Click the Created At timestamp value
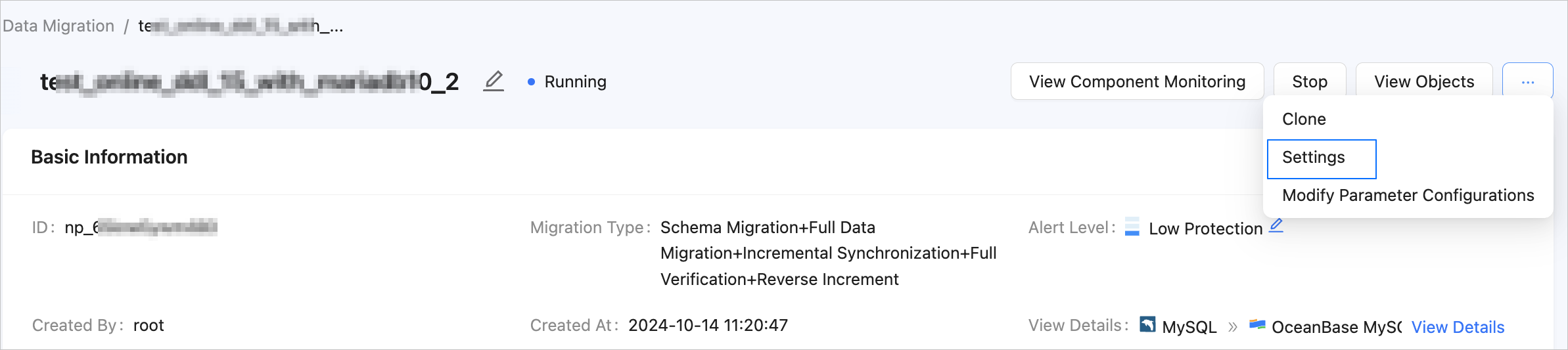Screen dimensions: 1568x350 tap(708, 325)
